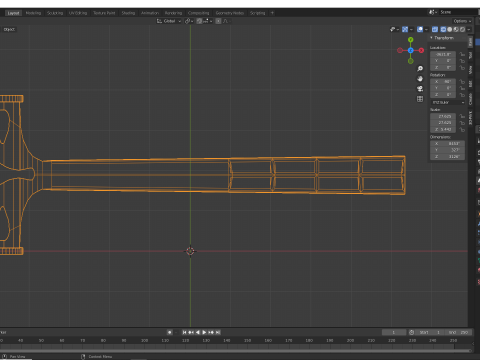This screenshot has width=480, height=360.
Task: Toggle lock for Rotation Y
Action: pos(462,88)
